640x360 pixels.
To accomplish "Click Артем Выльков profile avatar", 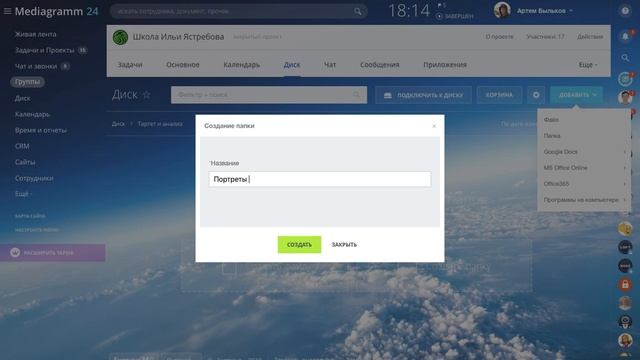I will click(x=502, y=10).
